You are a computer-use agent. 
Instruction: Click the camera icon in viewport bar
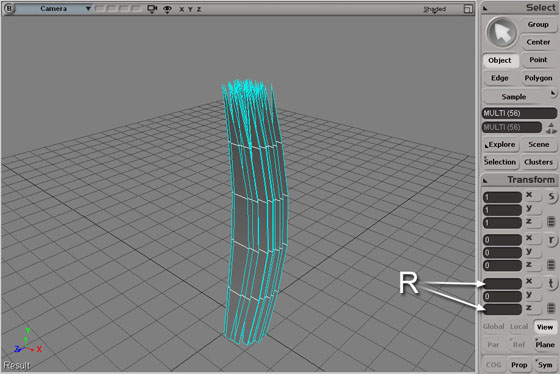[x=152, y=9]
